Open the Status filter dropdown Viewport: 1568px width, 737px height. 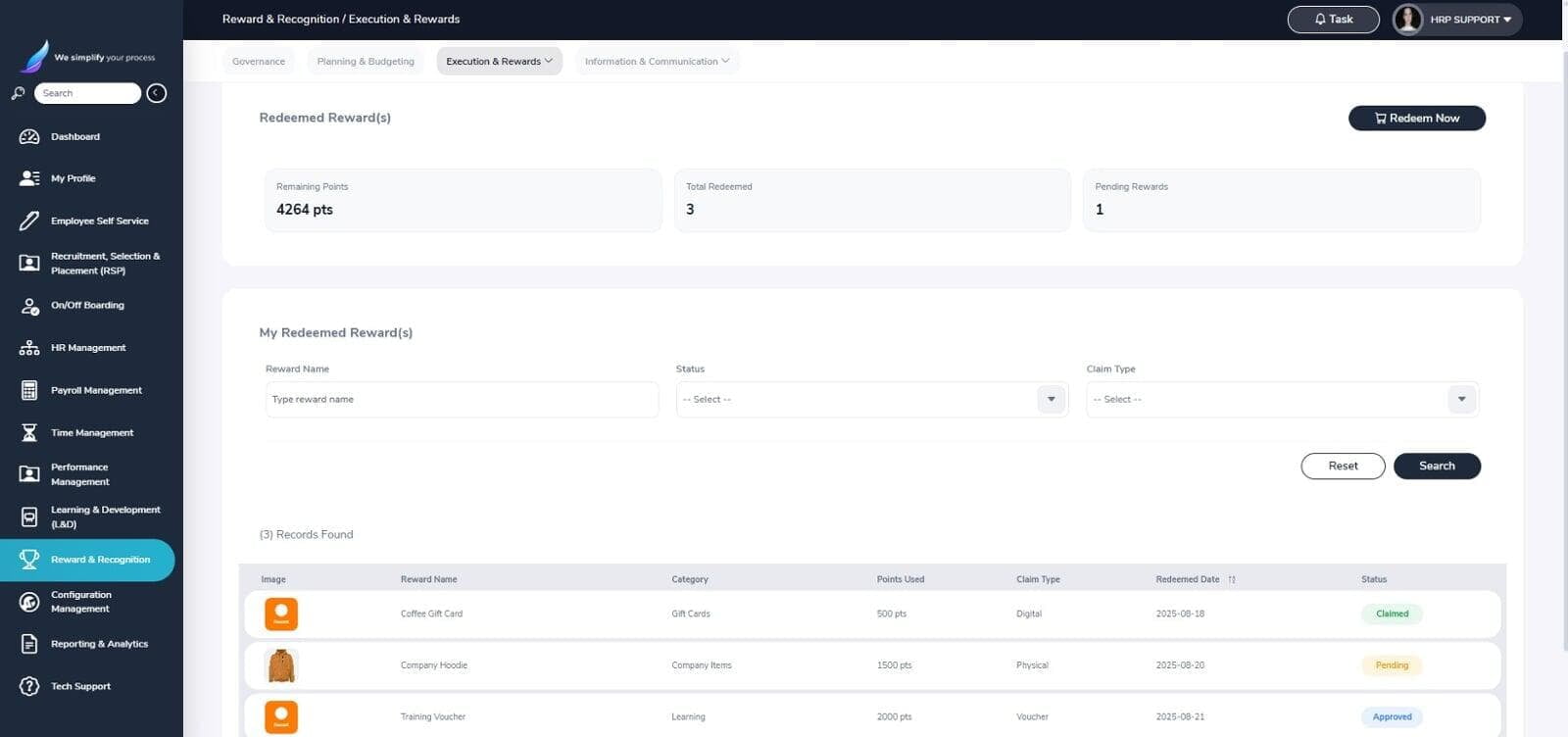[x=872, y=400]
